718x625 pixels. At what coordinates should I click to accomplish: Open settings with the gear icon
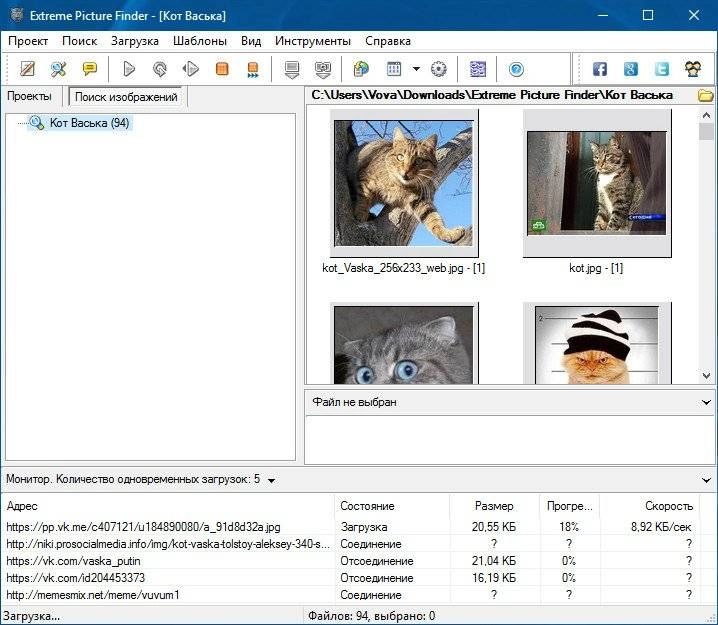point(439,69)
